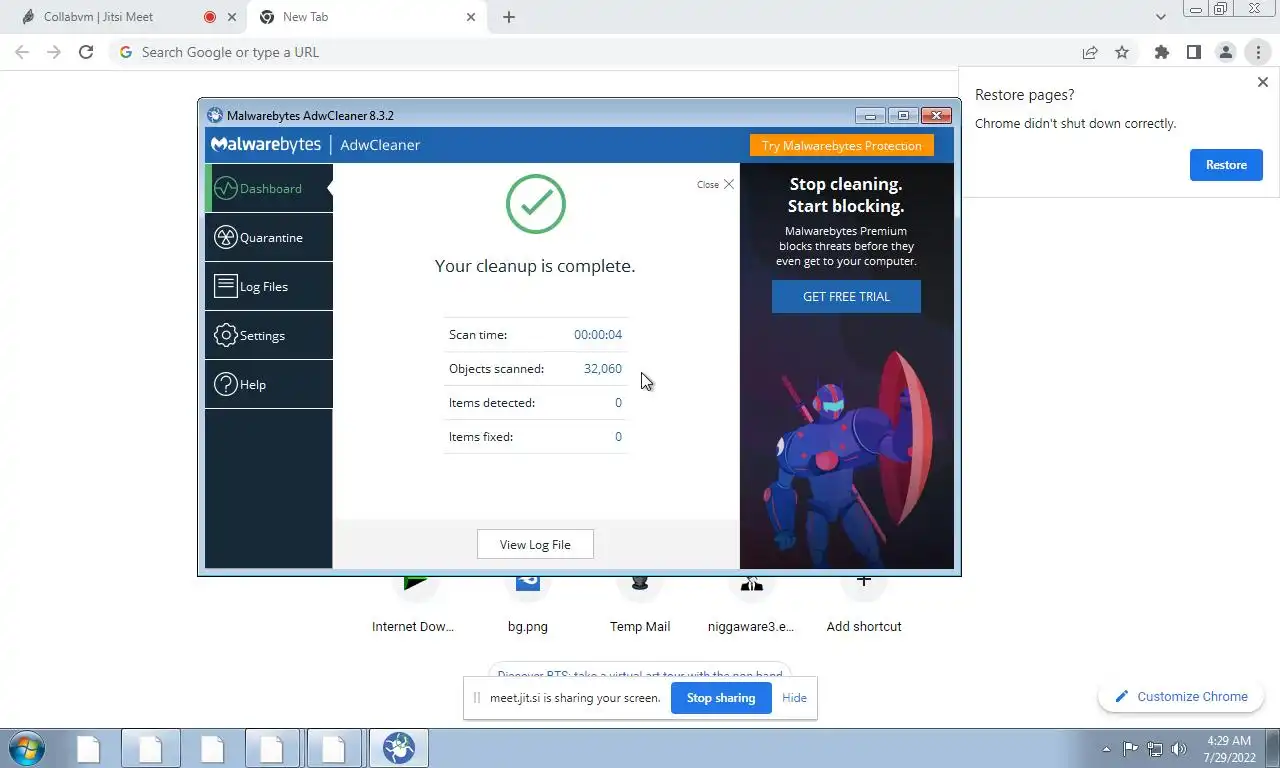The height and width of the screenshot is (768, 1280).
Task: Click the Show desktop strip
Action: point(1273,749)
